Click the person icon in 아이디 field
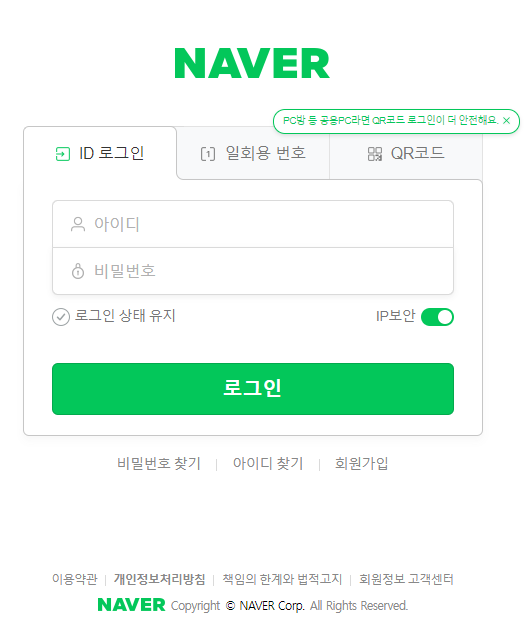This screenshot has width=531, height=632. [x=78, y=224]
